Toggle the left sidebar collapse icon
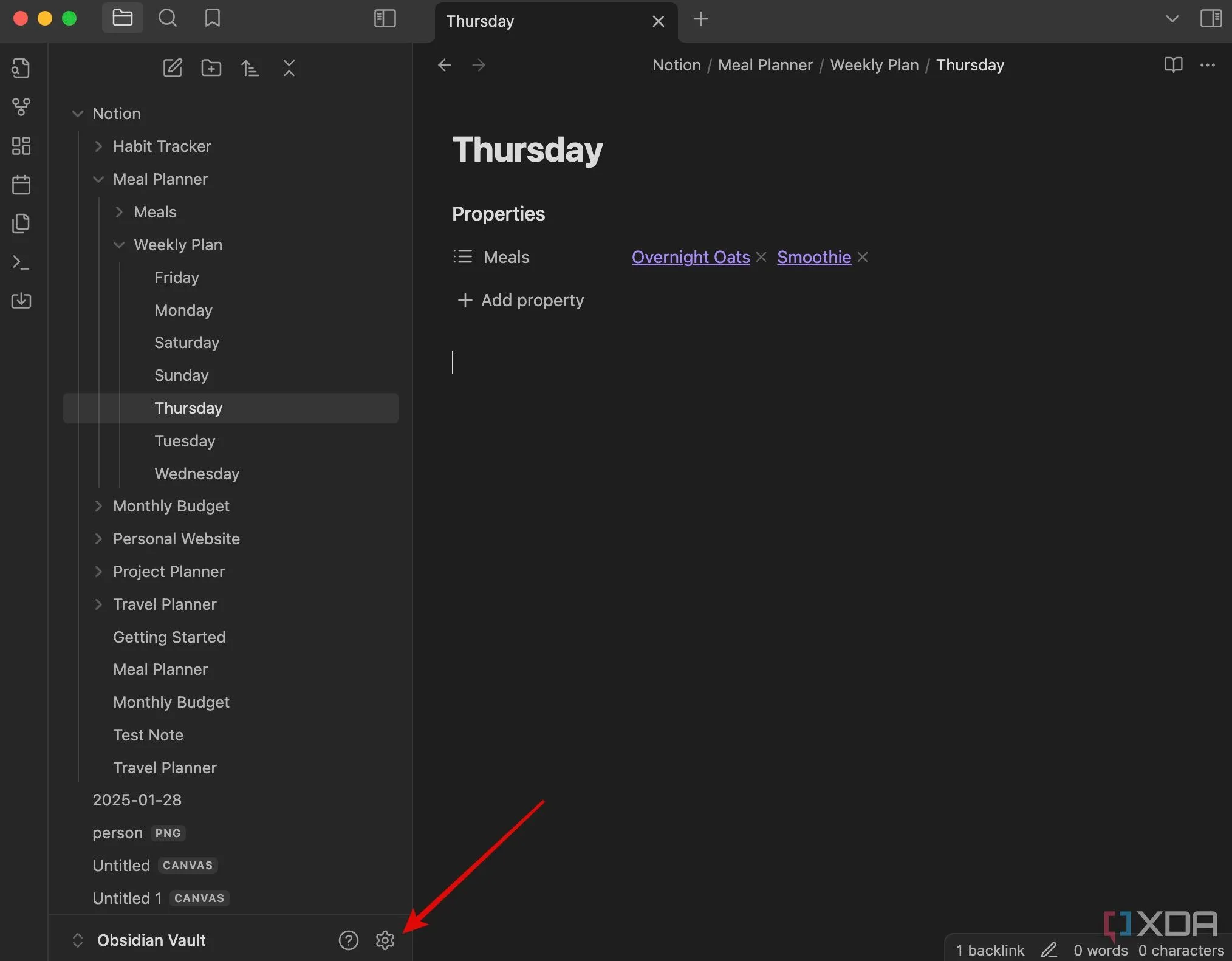The width and height of the screenshot is (1232, 961). pos(385,18)
